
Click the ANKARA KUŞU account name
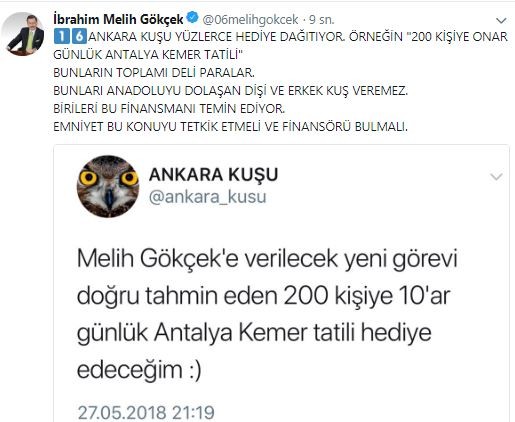coord(213,175)
